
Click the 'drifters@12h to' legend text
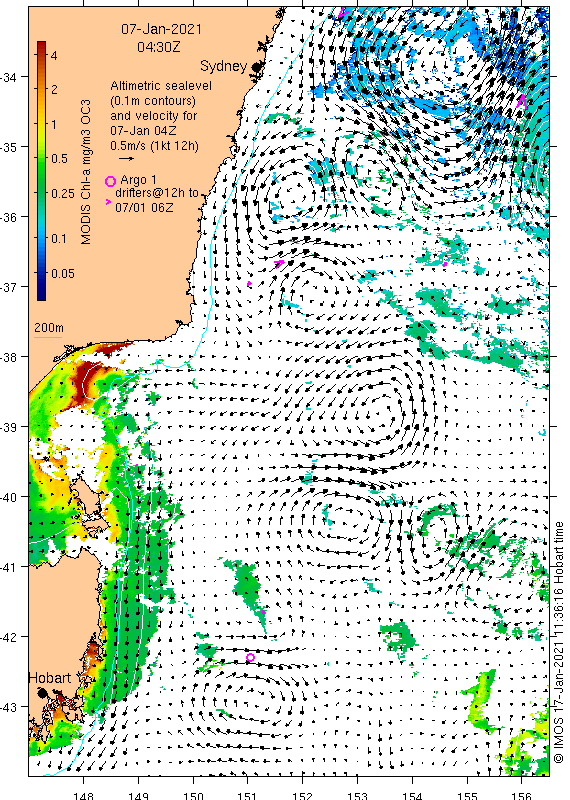(157, 194)
